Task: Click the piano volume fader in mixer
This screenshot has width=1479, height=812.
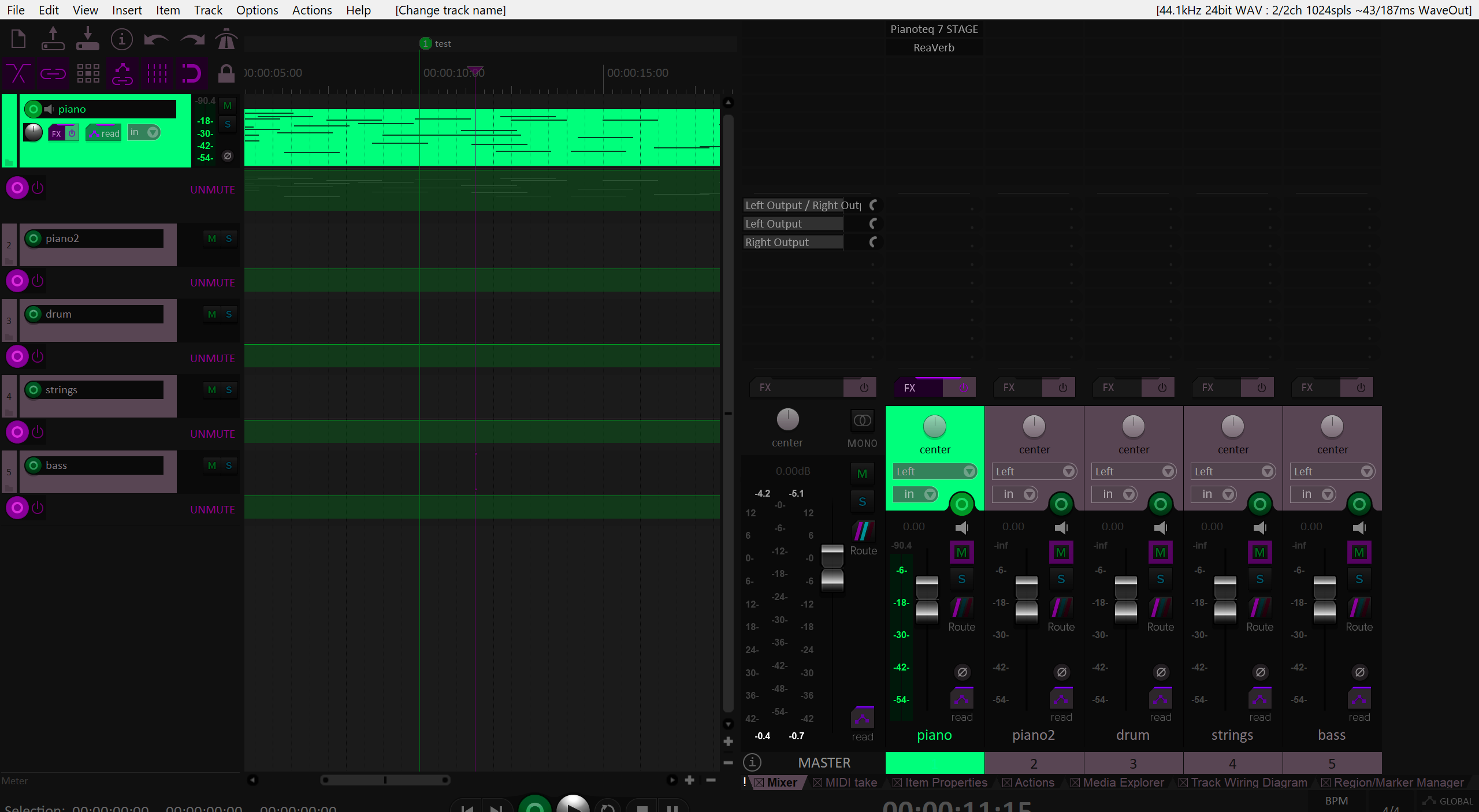Action: pos(927,599)
